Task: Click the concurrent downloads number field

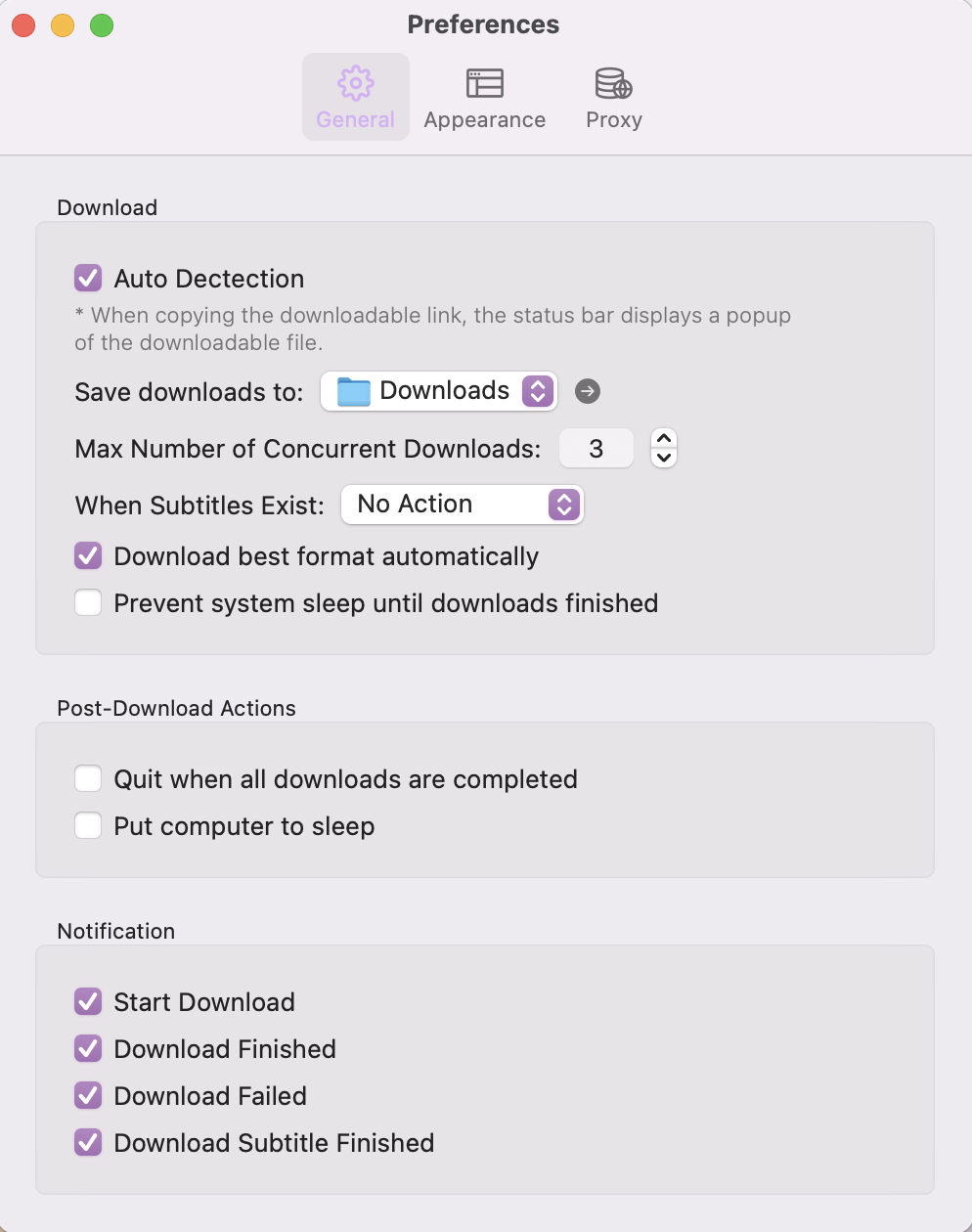Action: coord(596,449)
